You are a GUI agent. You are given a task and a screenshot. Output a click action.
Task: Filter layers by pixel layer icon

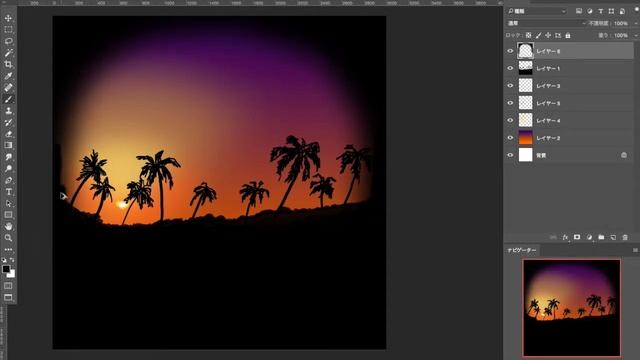579,11
